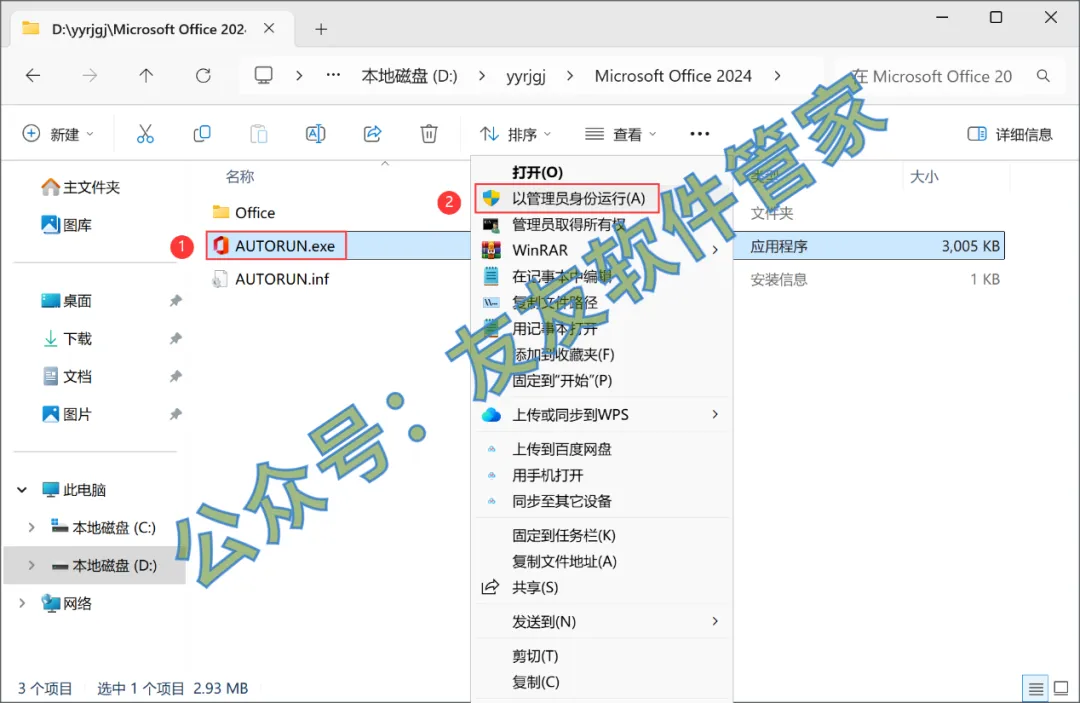Open 文档 quick access folder
The image size is (1080, 703).
[66, 377]
